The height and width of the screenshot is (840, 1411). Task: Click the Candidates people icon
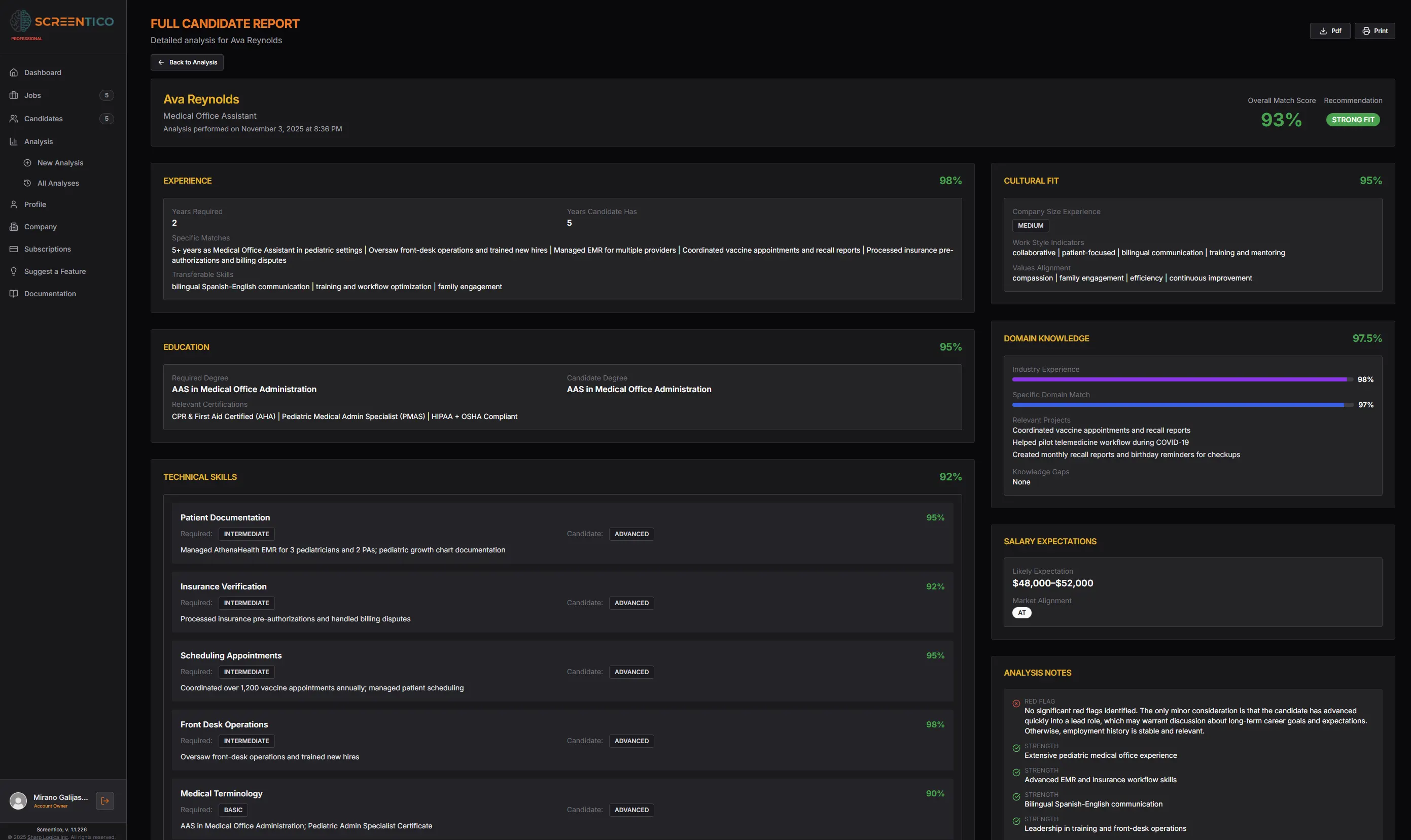(14, 118)
